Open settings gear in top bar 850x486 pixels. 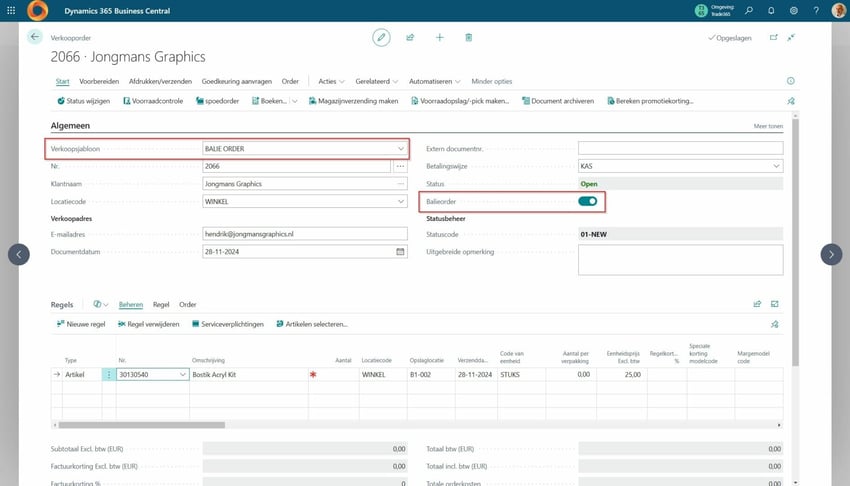(x=794, y=10)
